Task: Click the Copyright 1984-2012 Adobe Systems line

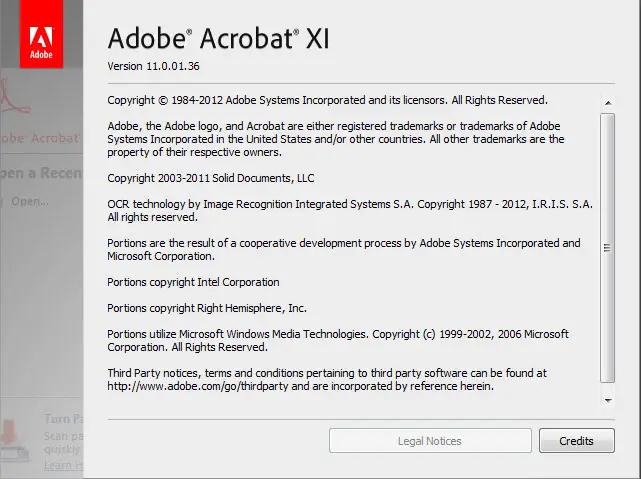Action: [327, 100]
